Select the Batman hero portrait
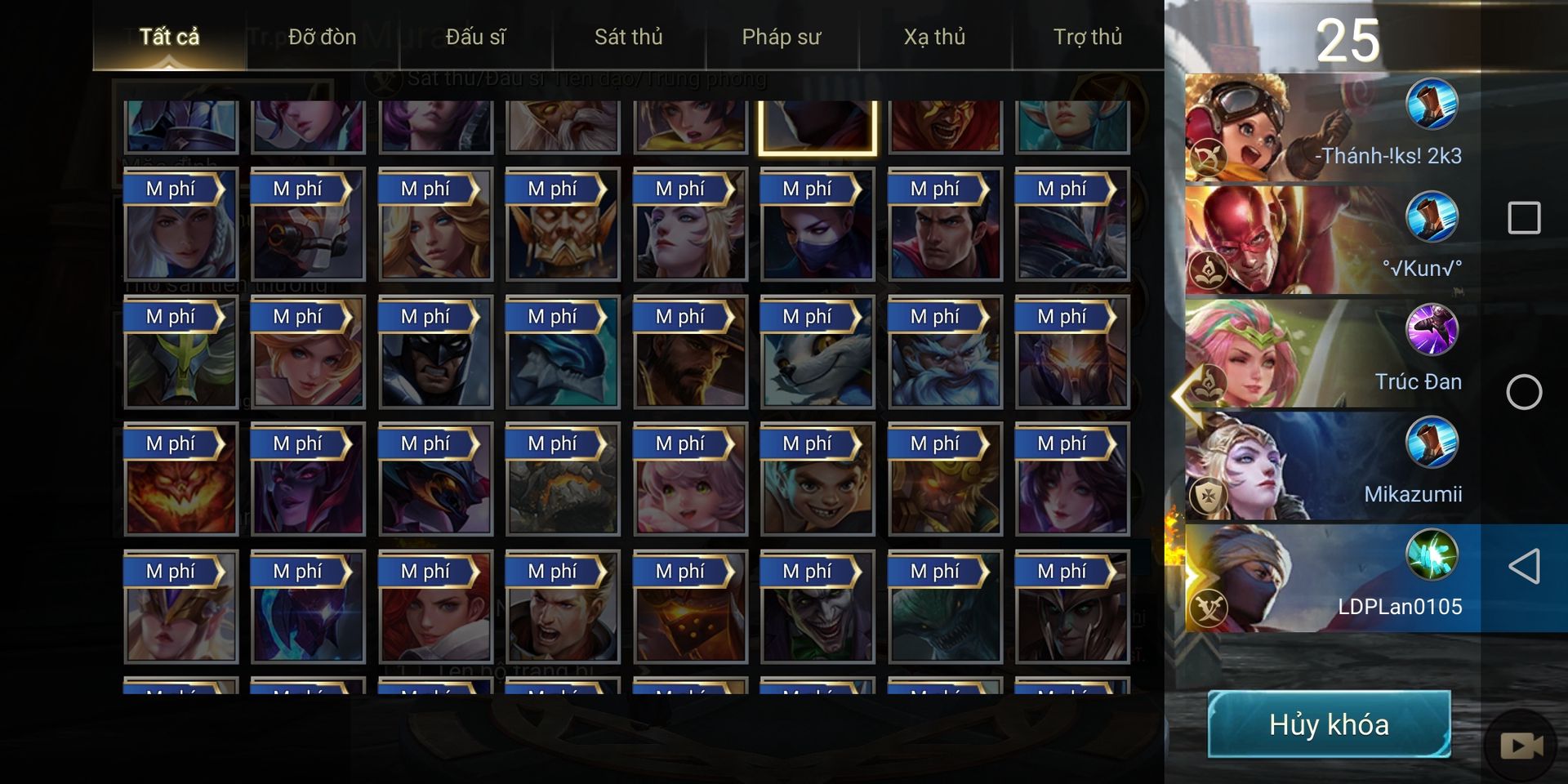Viewport: 1568px width, 784px height. point(435,352)
